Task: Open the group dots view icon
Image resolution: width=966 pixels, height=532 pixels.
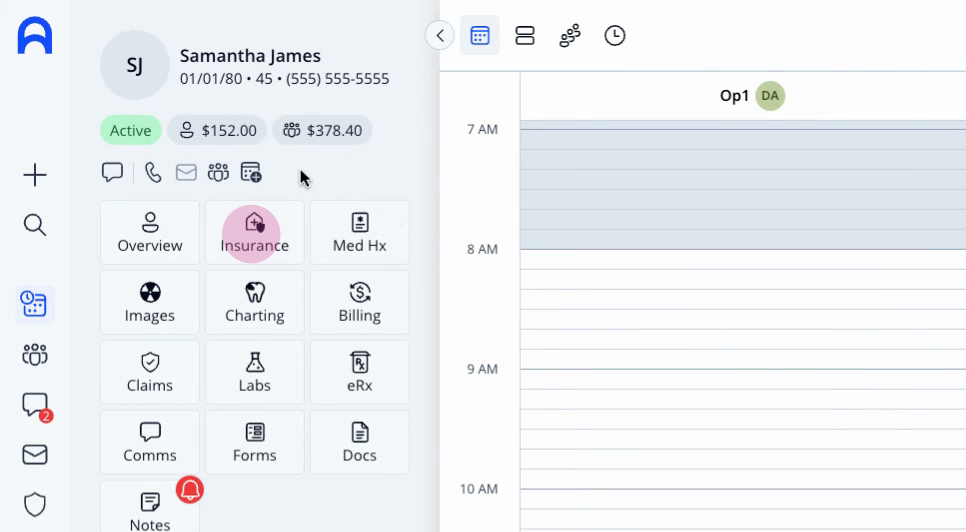Action: [570, 36]
